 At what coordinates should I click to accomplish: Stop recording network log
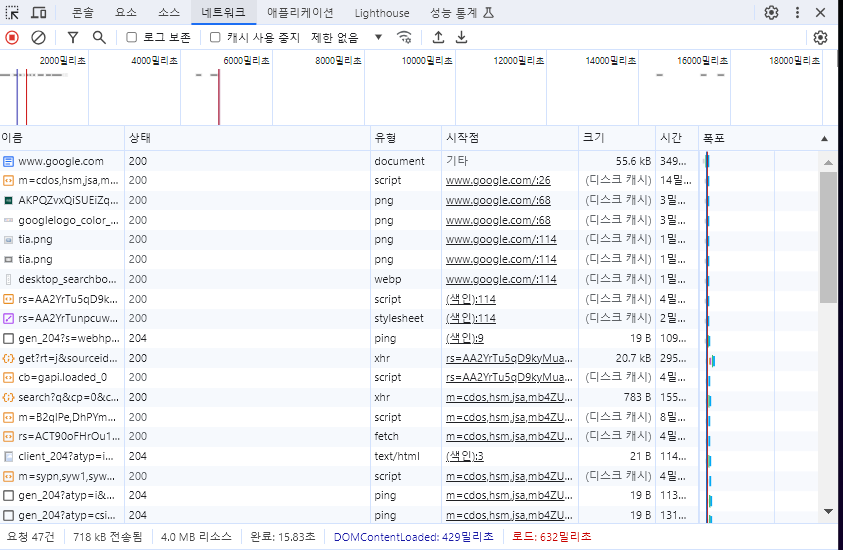[x=12, y=37]
